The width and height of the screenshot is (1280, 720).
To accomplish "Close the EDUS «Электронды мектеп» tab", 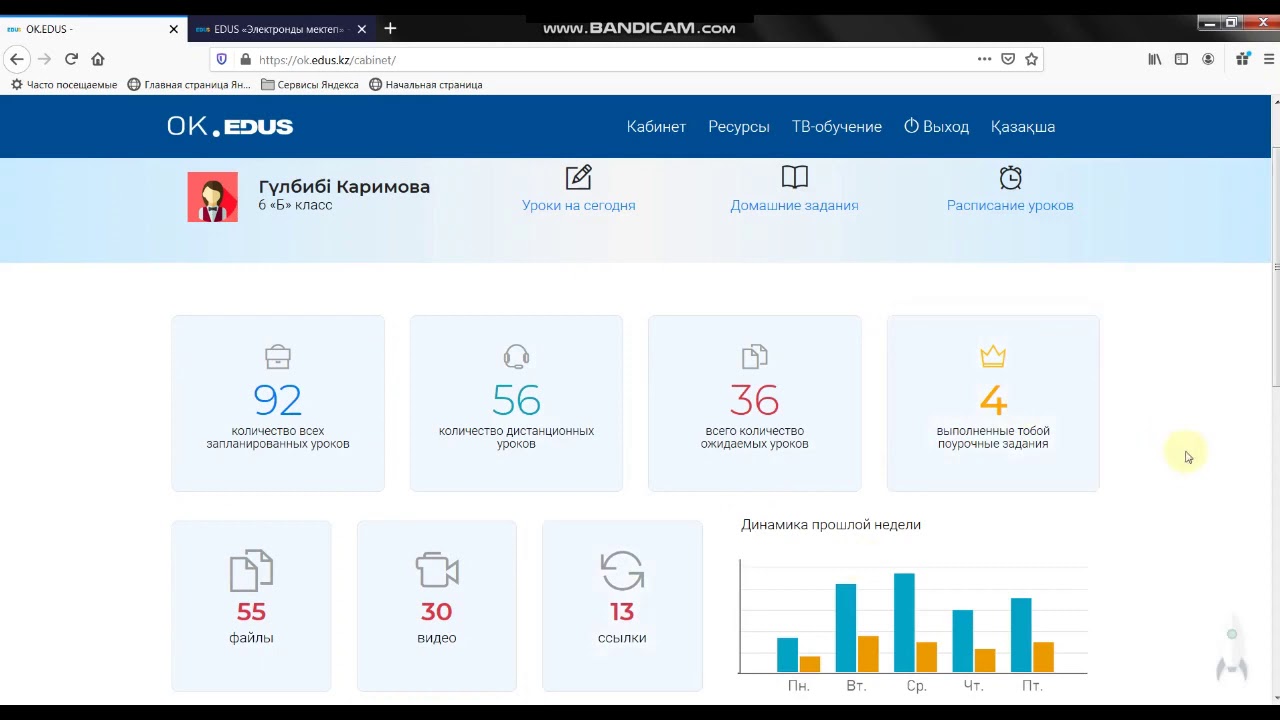I will 361,29.
